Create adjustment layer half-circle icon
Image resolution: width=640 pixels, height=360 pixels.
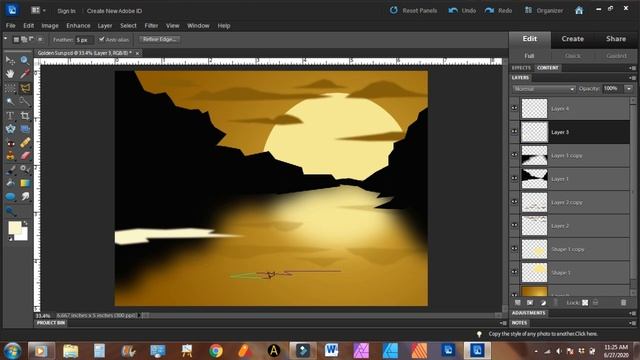click(x=543, y=302)
